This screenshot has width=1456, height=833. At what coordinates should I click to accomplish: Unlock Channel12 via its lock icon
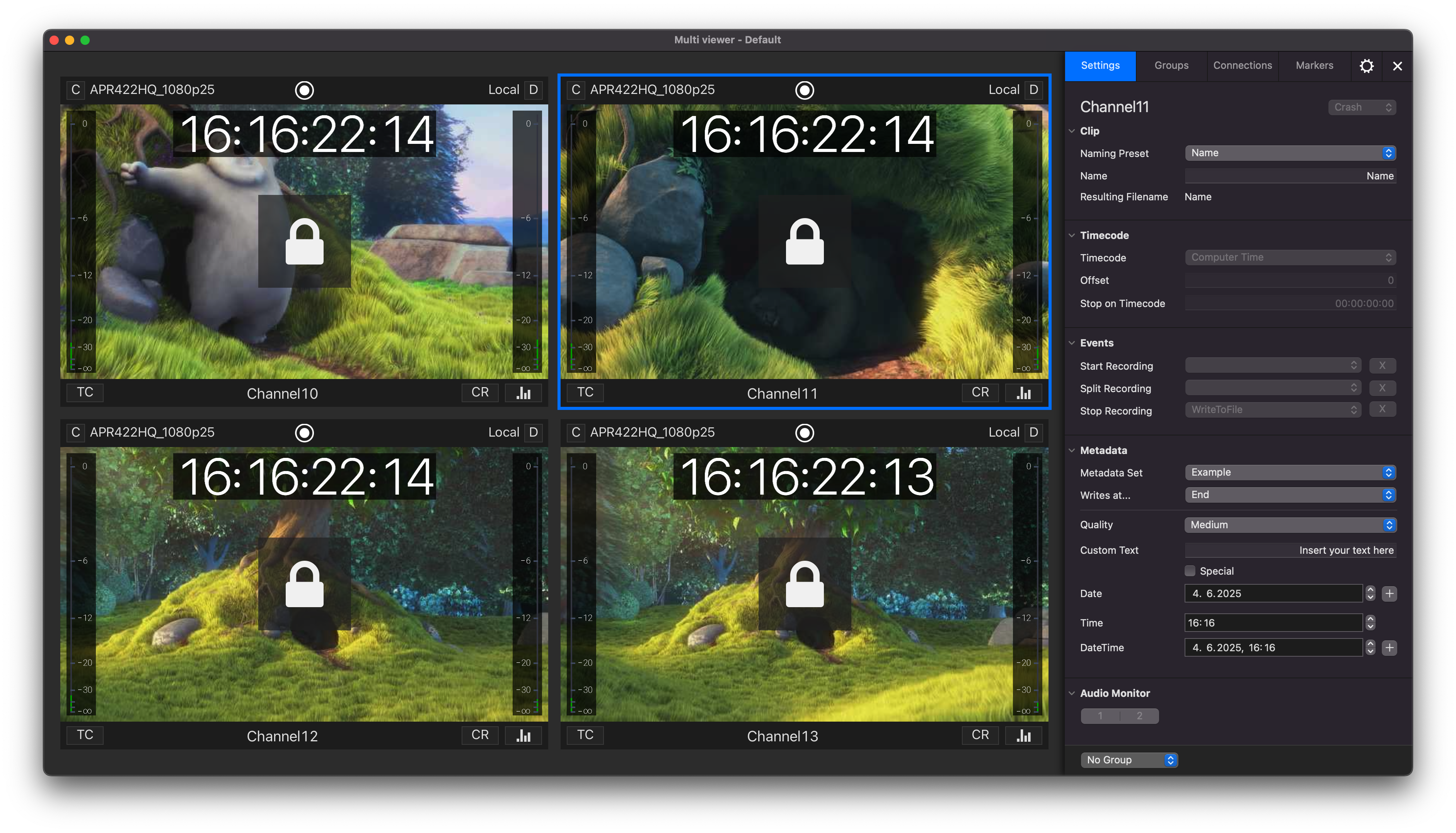pos(304,584)
